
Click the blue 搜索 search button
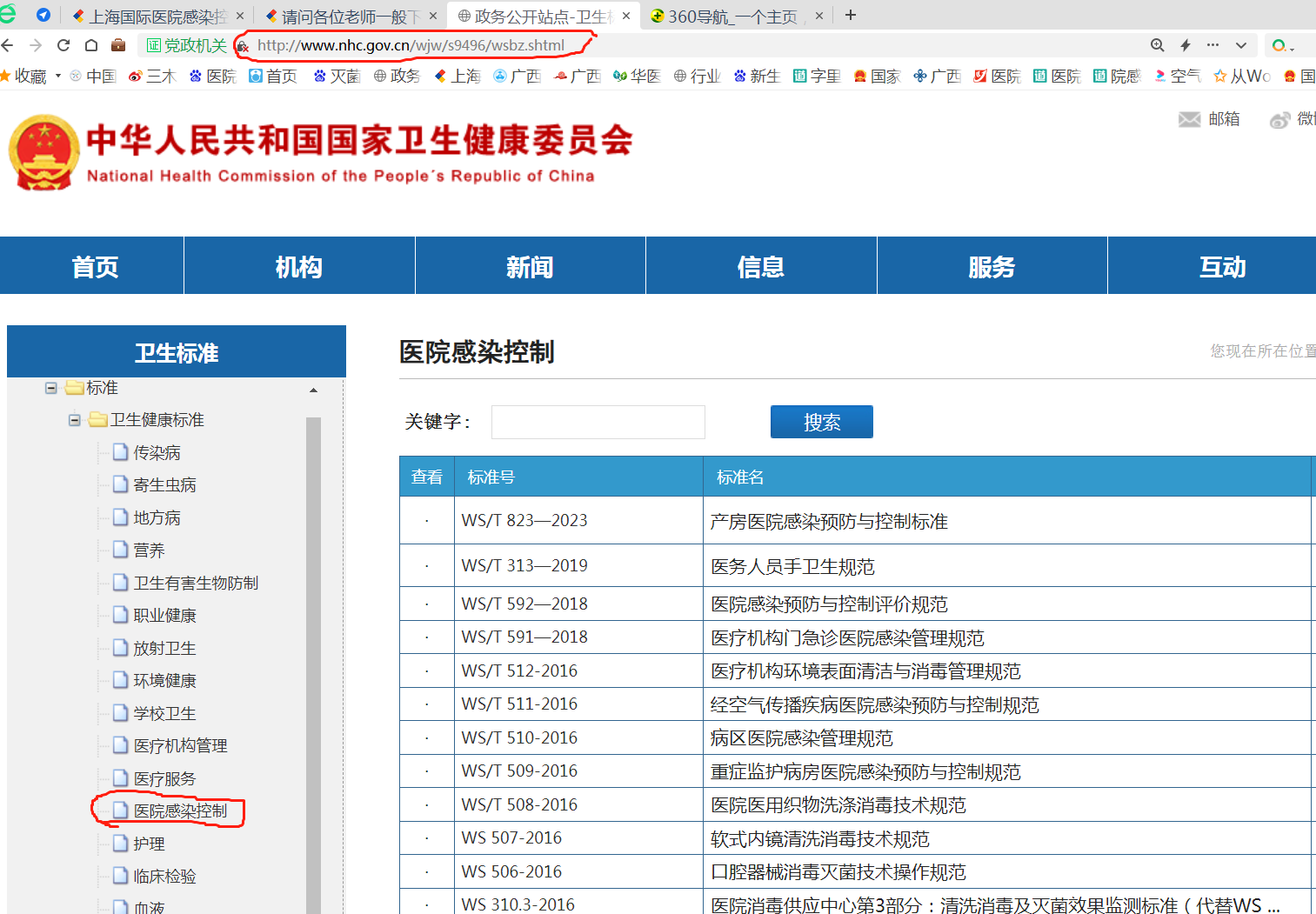click(821, 422)
